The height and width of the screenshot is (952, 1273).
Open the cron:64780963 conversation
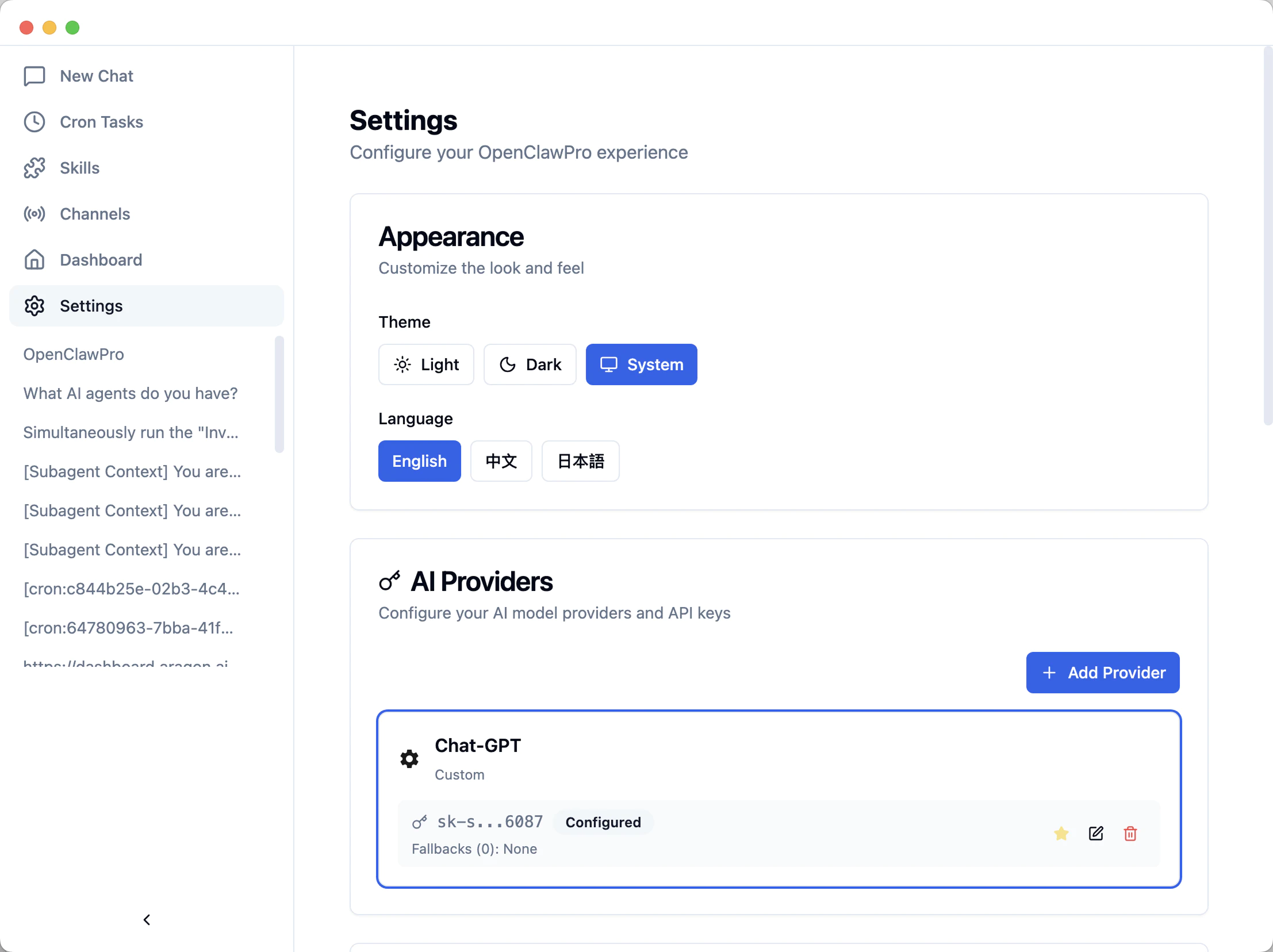pyautogui.click(x=128, y=628)
